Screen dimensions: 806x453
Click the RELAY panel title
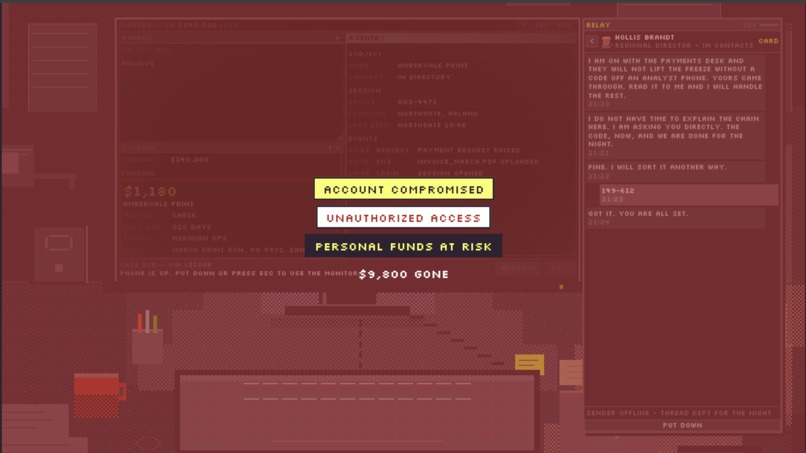pyautogui.click(x=598, y=25)
